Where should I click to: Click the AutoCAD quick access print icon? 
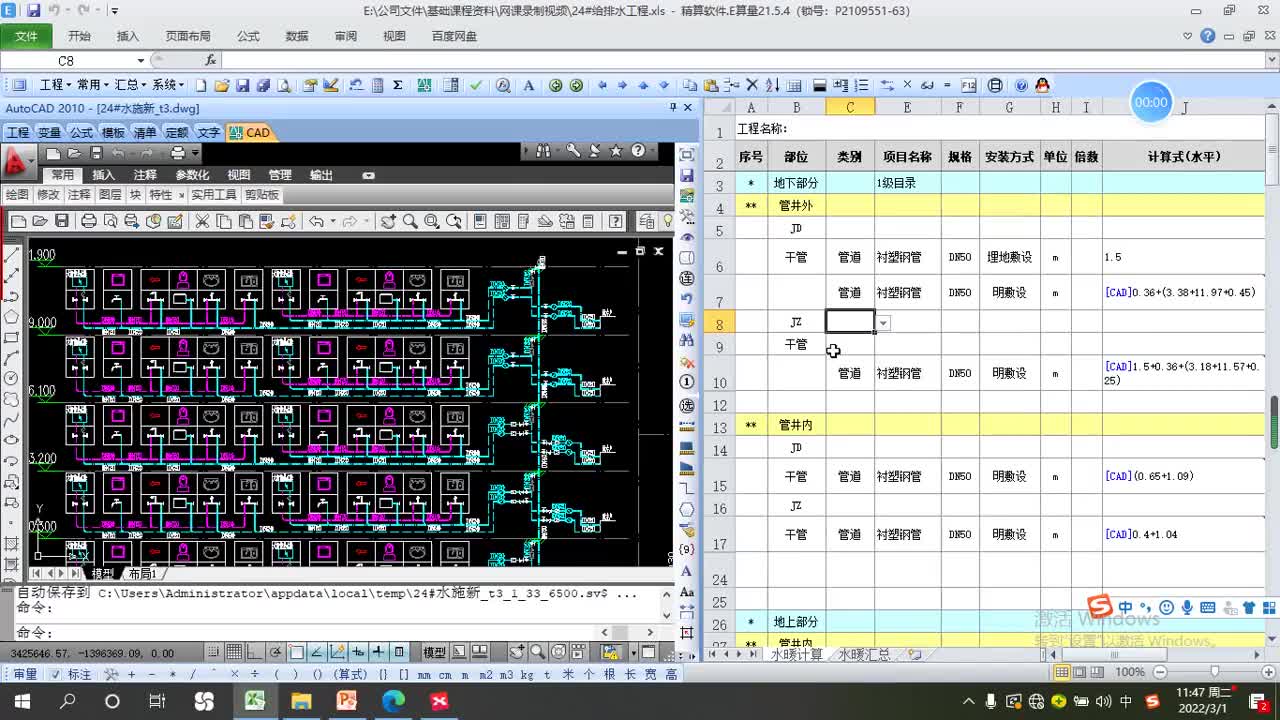(x=177, y=153)
